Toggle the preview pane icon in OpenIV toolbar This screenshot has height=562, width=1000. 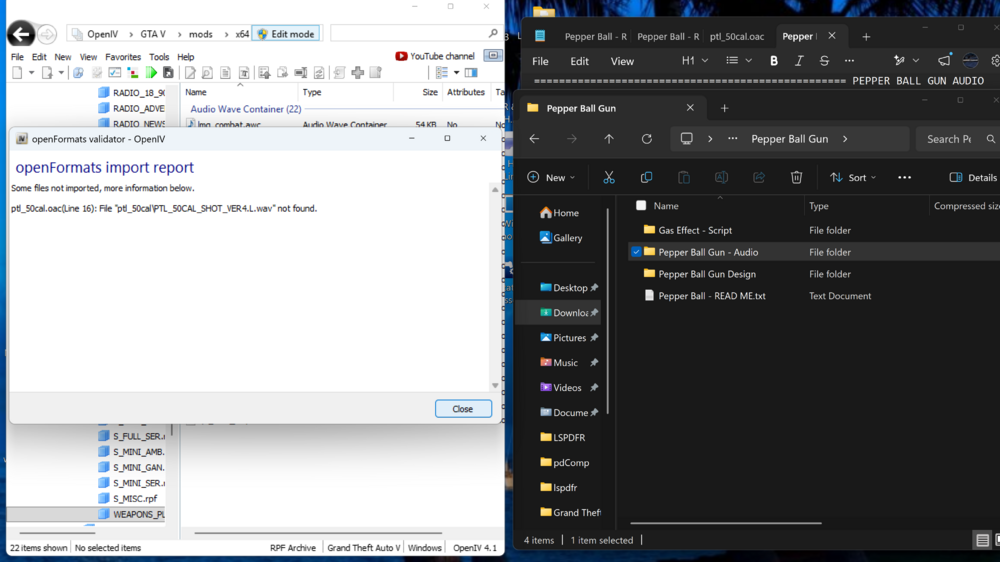tap(471, 73)
